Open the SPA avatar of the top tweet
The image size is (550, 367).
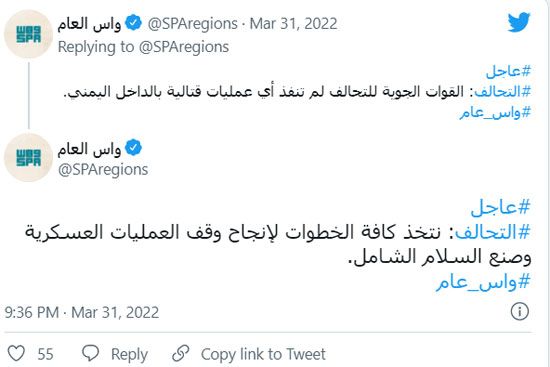pyautogui.click(x=28, y=34)
